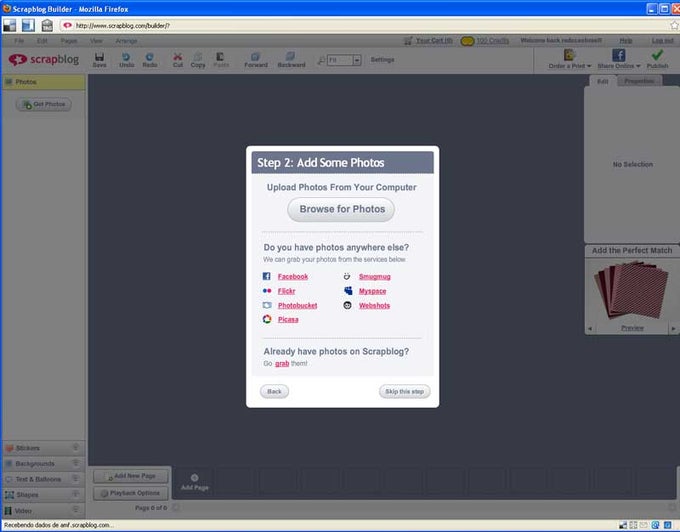
Task: Click Playback Options button
Action: [x=131, y=493]
